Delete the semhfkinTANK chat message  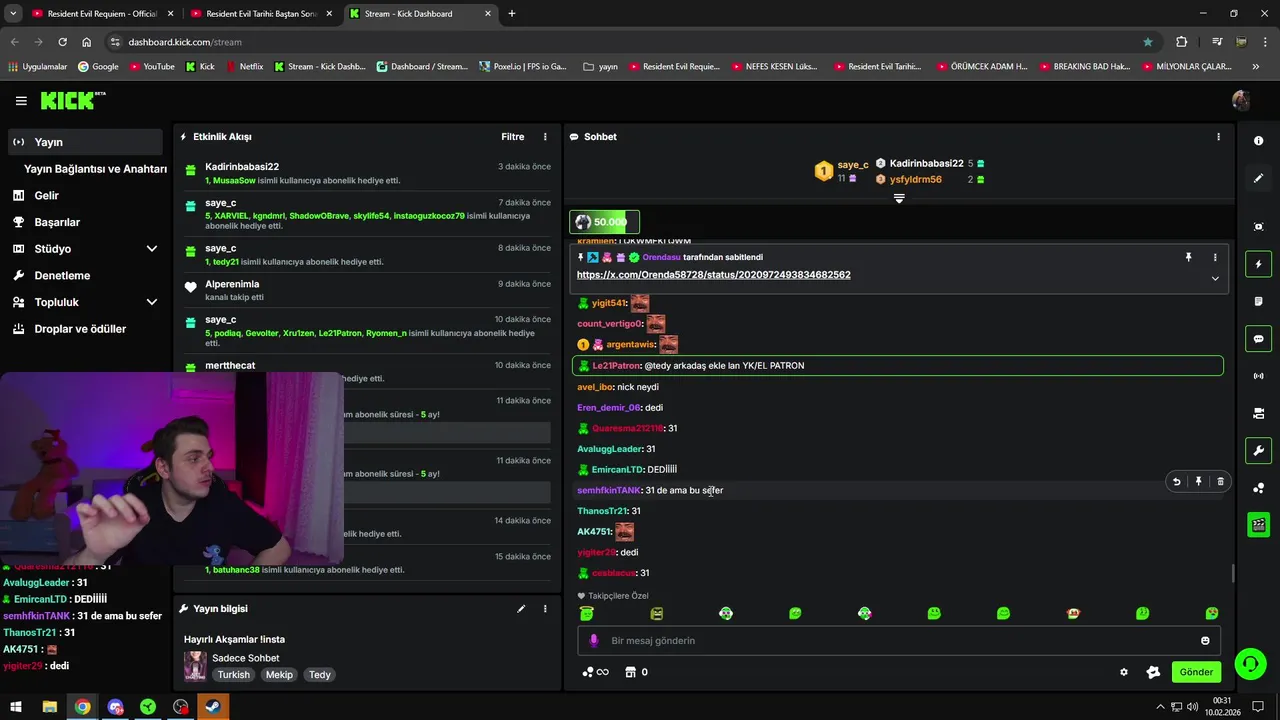coord(1220,481)
